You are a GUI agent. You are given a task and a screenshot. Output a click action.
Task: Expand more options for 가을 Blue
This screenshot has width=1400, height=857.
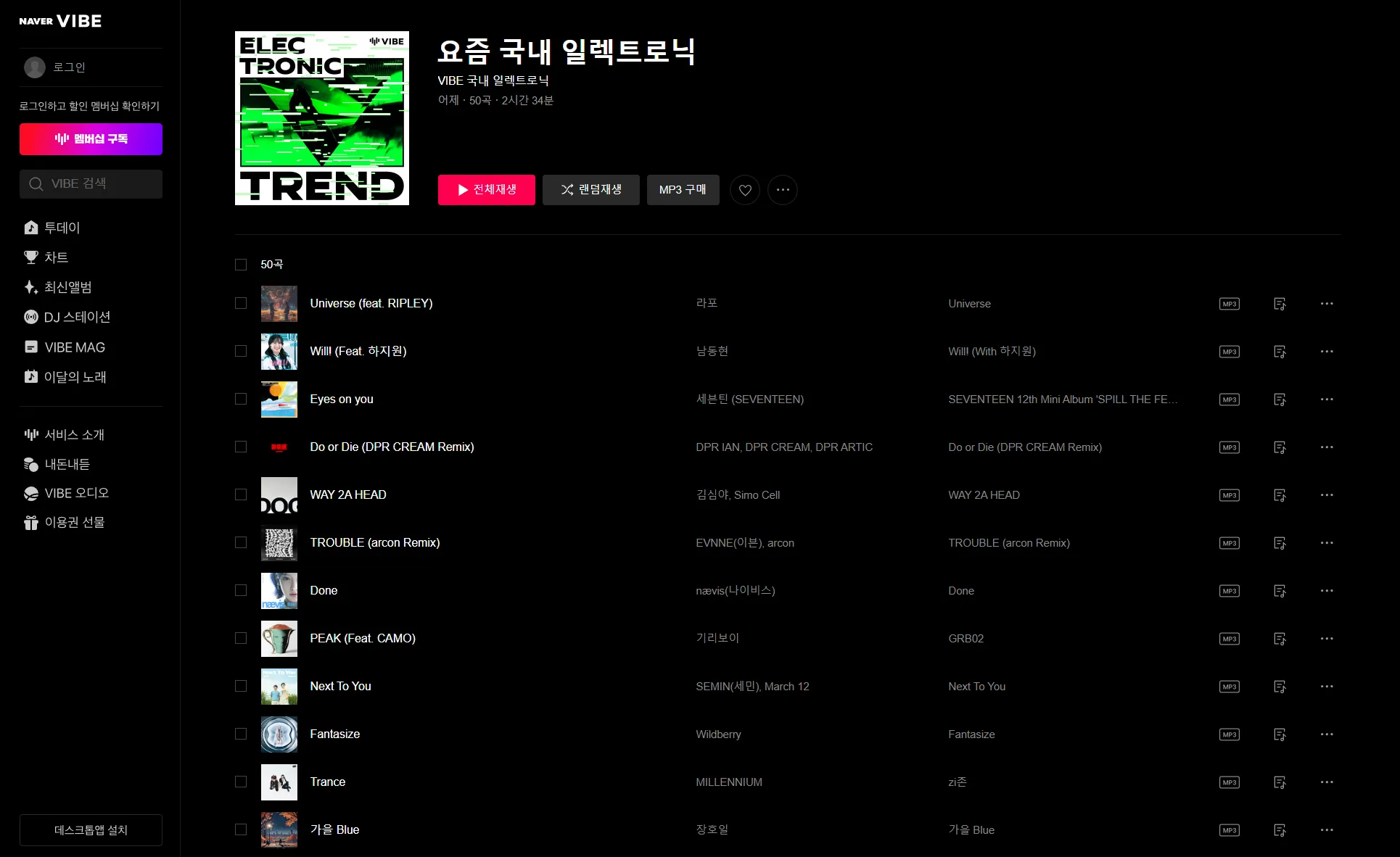[x=1327, y=830]
